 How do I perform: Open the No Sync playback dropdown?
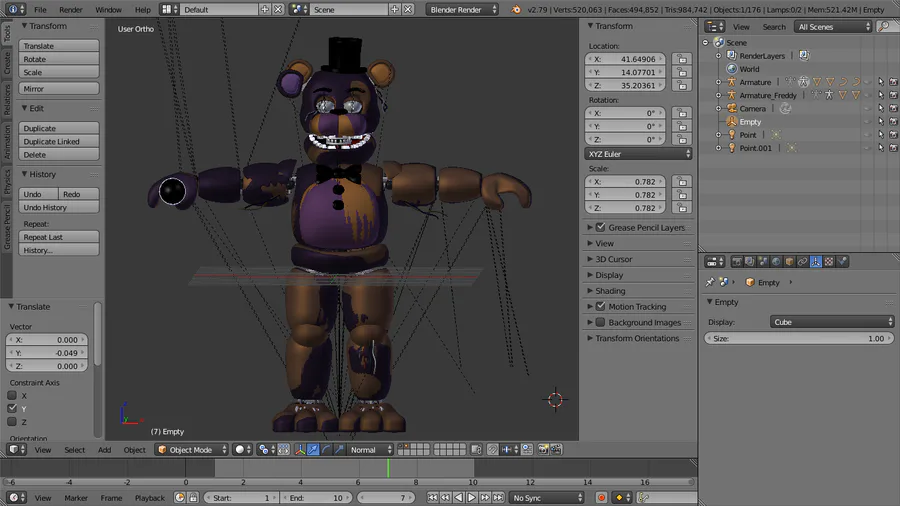[x=546, y=498]
